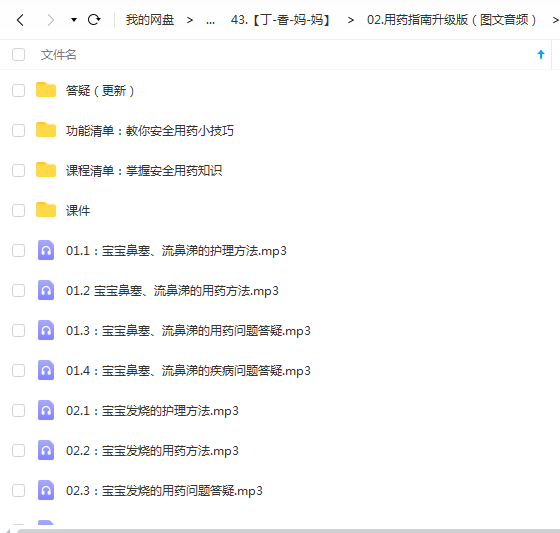Open file 02.3：宝宝发烧的用药问题答疑.mp3
This screenshot has width=560, height=533.
pos(164,491)
